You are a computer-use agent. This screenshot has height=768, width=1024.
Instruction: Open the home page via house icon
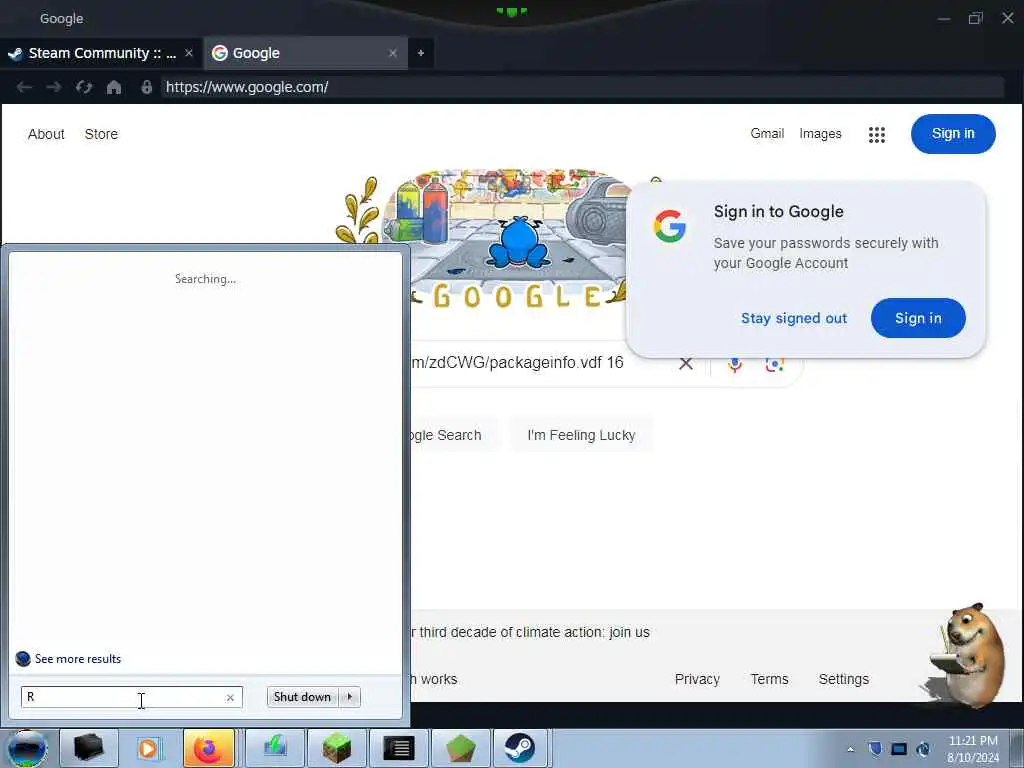[x=114, y=87]
